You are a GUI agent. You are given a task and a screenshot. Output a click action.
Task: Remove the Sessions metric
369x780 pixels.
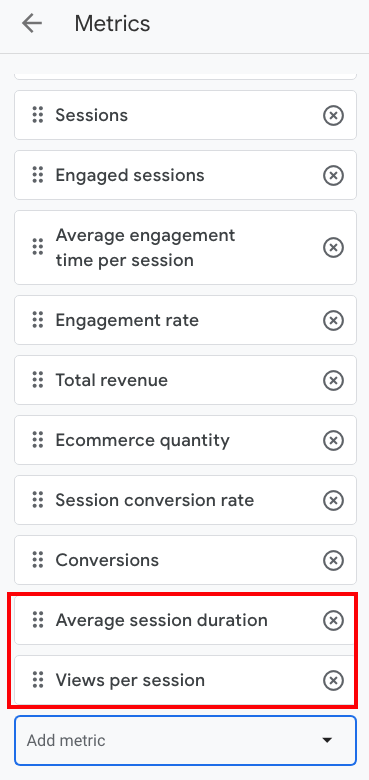(333, 115)
